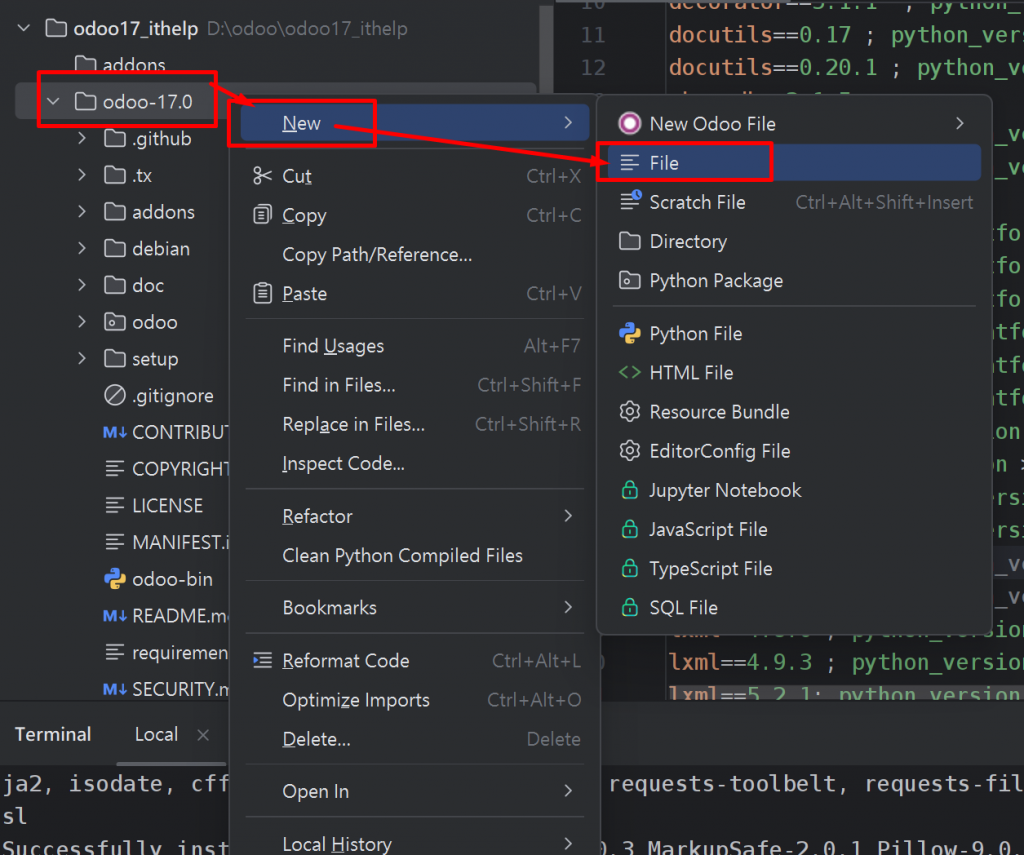Click line number 12 in editor gutter
The image size is (1024, 855).
(593, 67)
